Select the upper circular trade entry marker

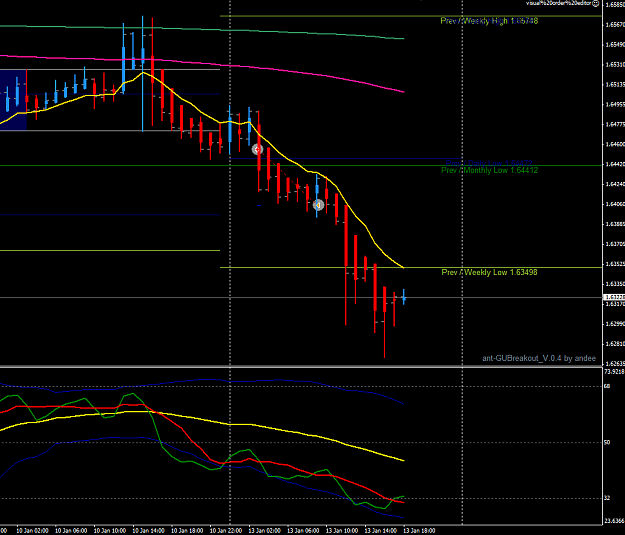pos(258,149)
